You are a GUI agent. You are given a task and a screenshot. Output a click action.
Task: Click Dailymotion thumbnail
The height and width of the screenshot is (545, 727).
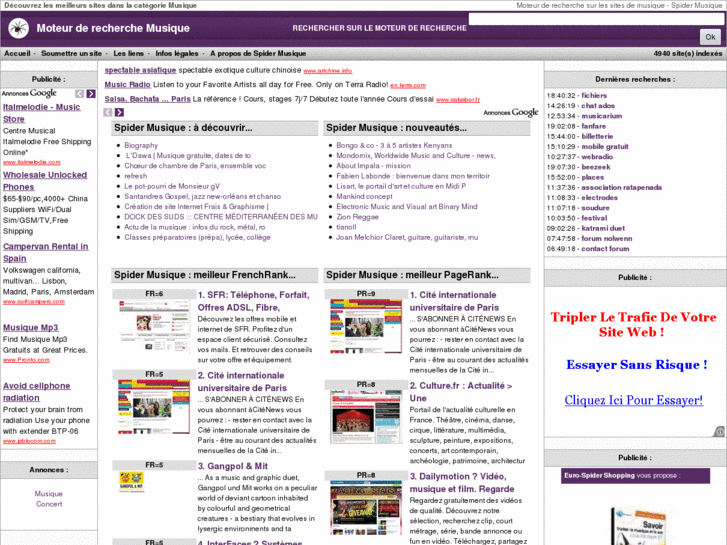click(366, 507)
